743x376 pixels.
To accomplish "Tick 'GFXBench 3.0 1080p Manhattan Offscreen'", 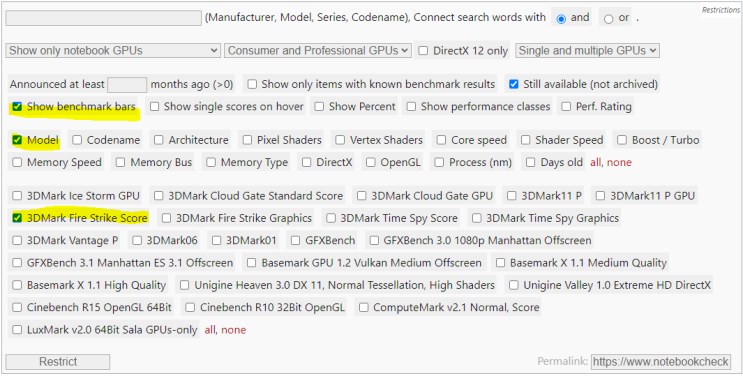I will (374, 240).
